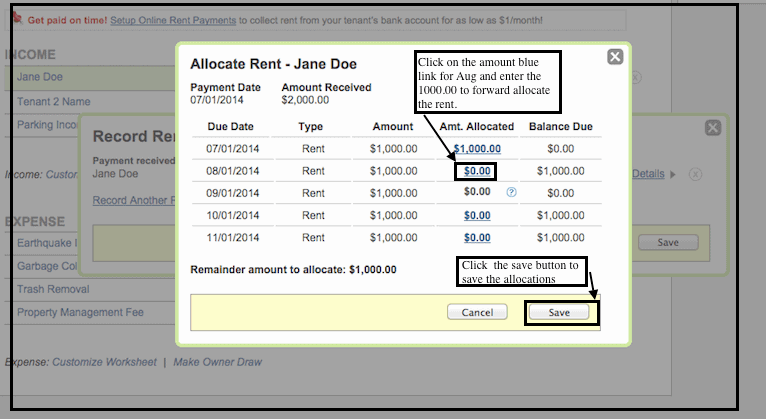Cancel the rent allocation

(477, 312)
